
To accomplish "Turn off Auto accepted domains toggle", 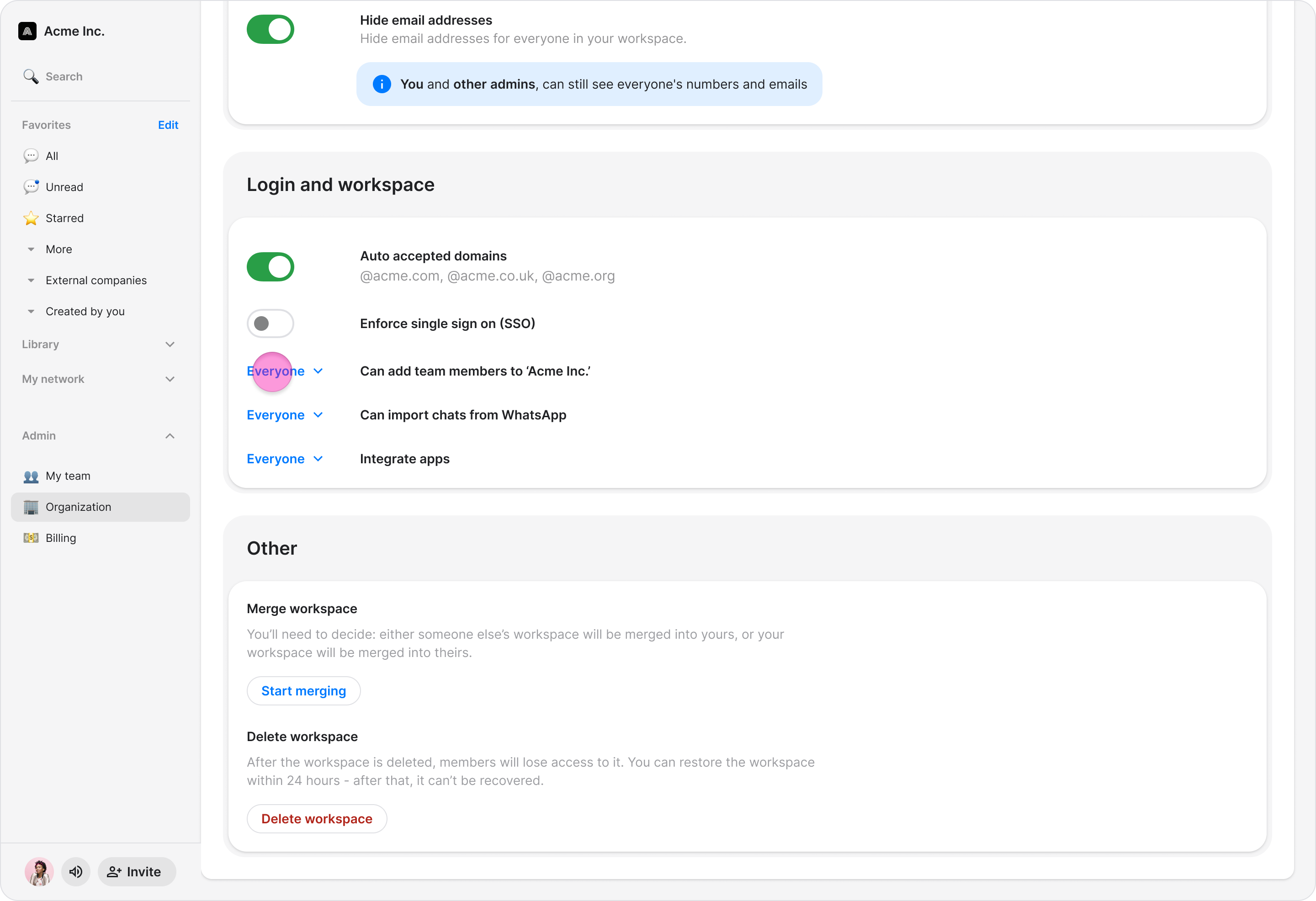I will [x=270, y=267].
